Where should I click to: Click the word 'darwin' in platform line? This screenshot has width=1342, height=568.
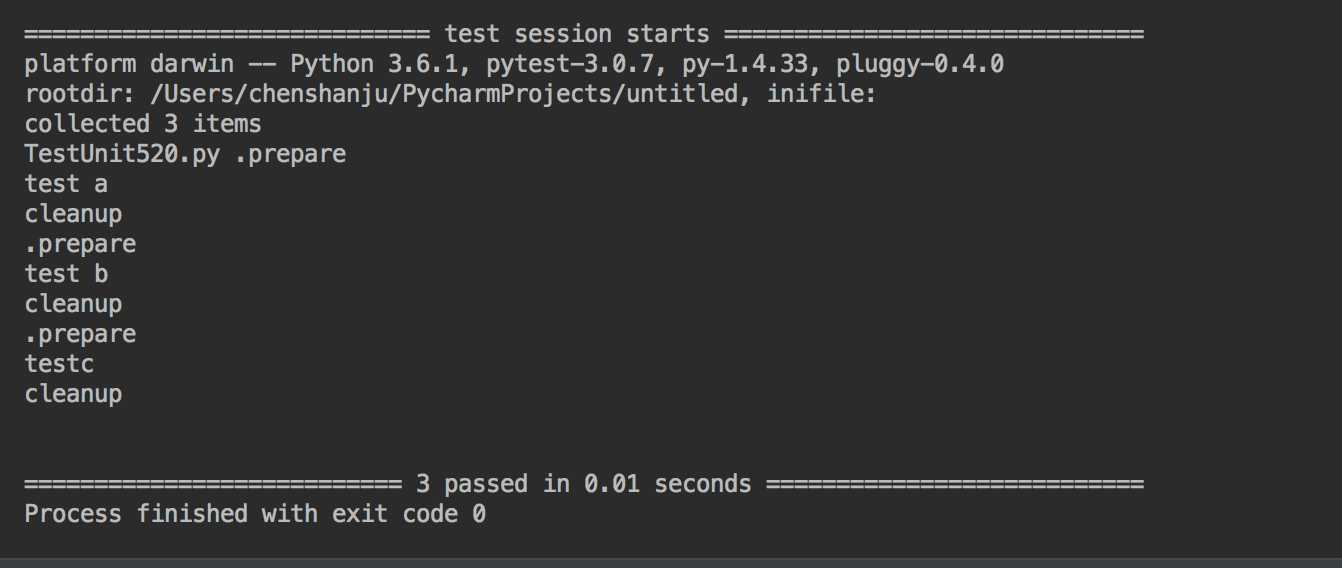[x=192, y=64]
